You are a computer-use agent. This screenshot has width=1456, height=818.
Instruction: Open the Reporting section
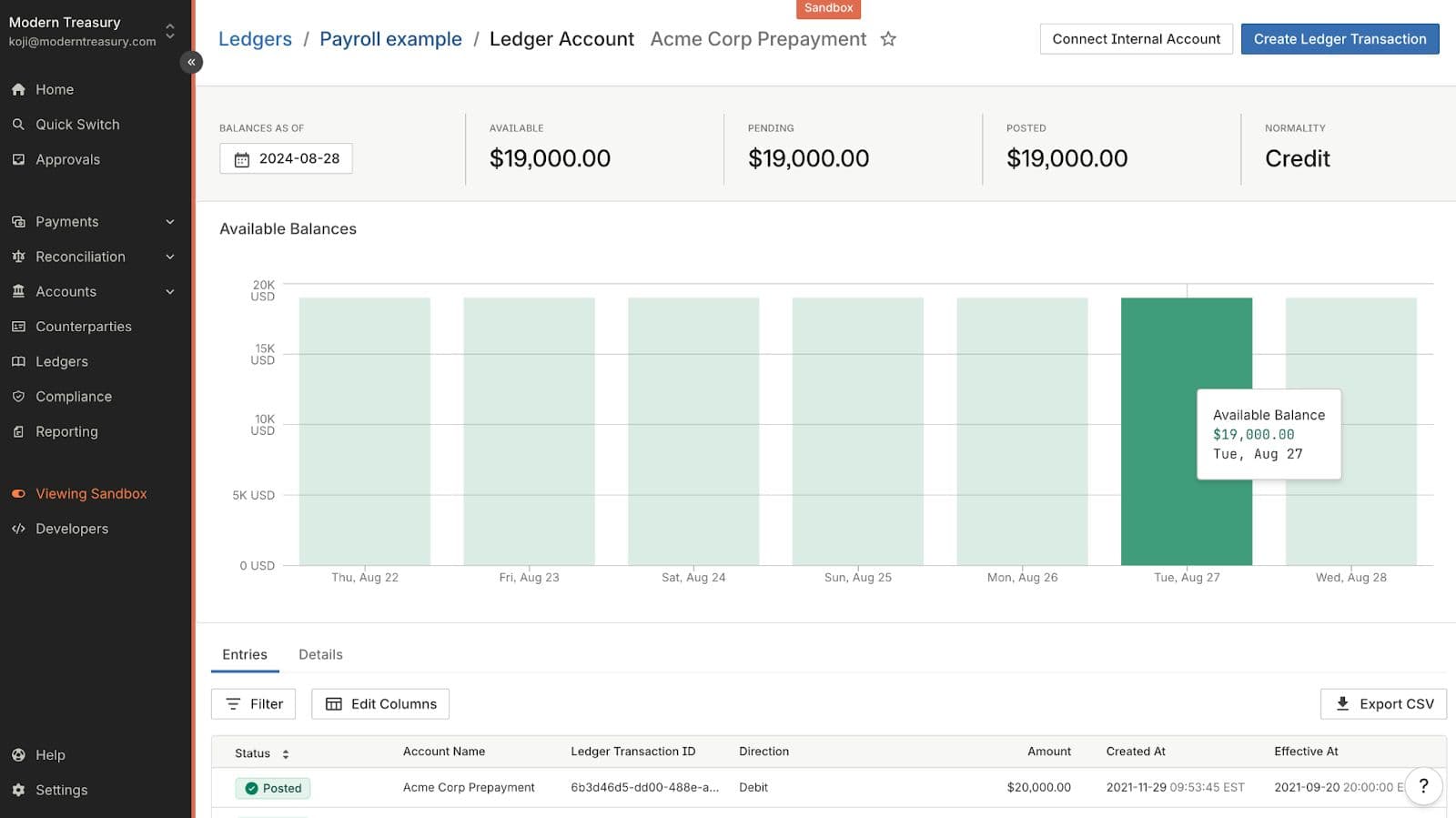pos(66,431)
